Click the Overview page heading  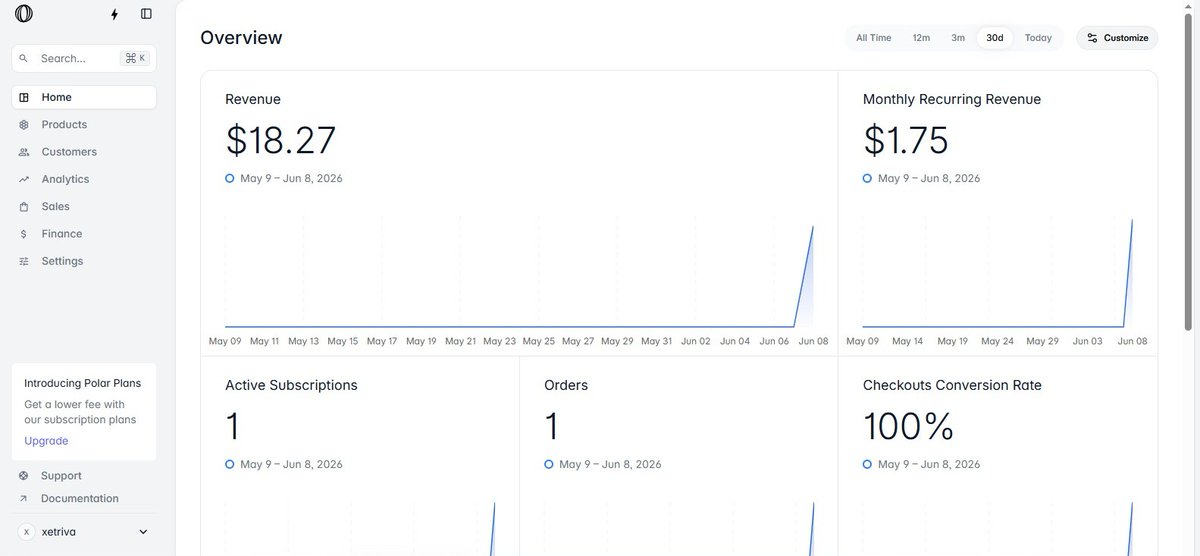(x=241, y=38)
